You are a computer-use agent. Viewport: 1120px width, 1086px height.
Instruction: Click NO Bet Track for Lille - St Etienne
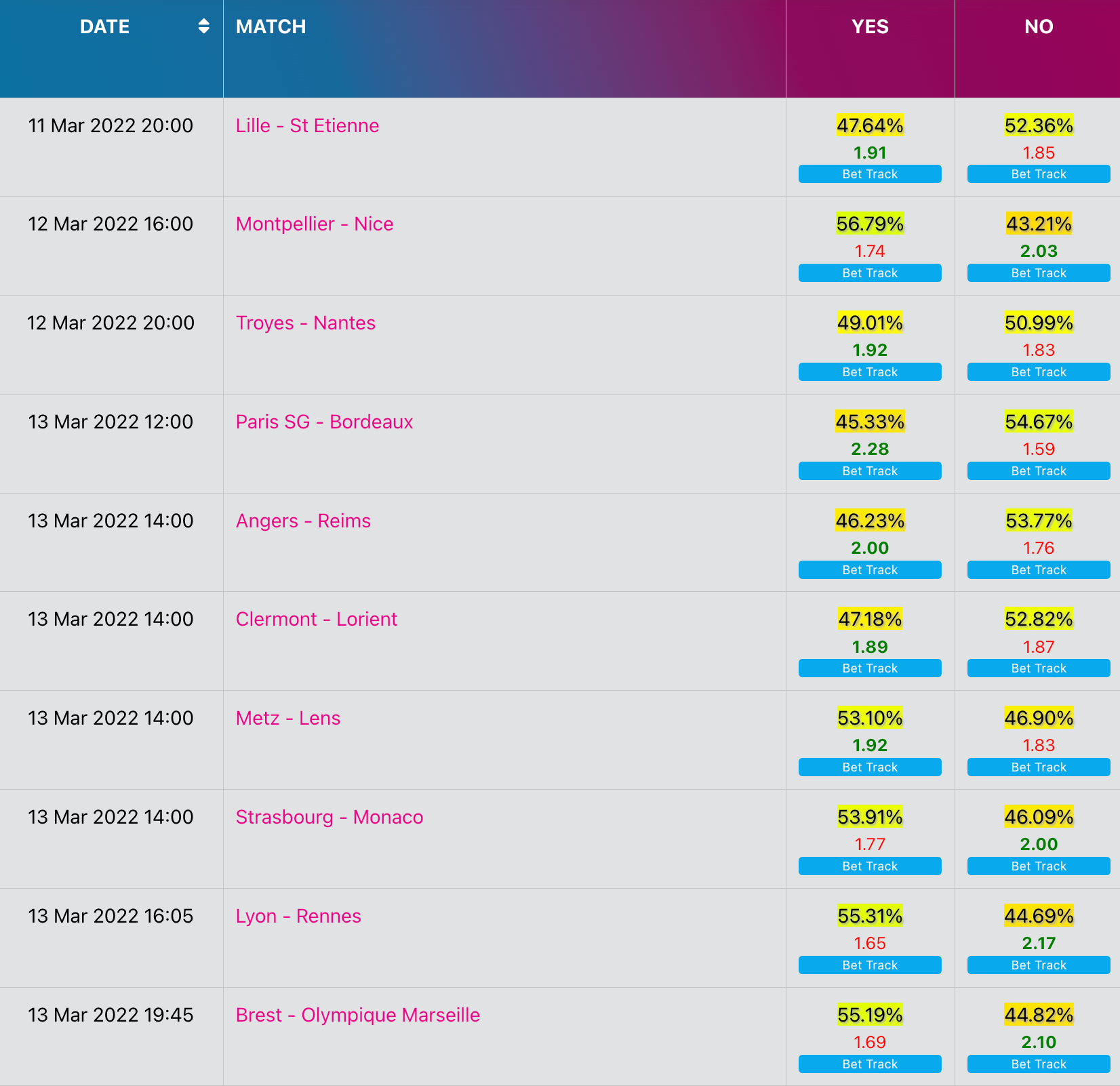1039,174
